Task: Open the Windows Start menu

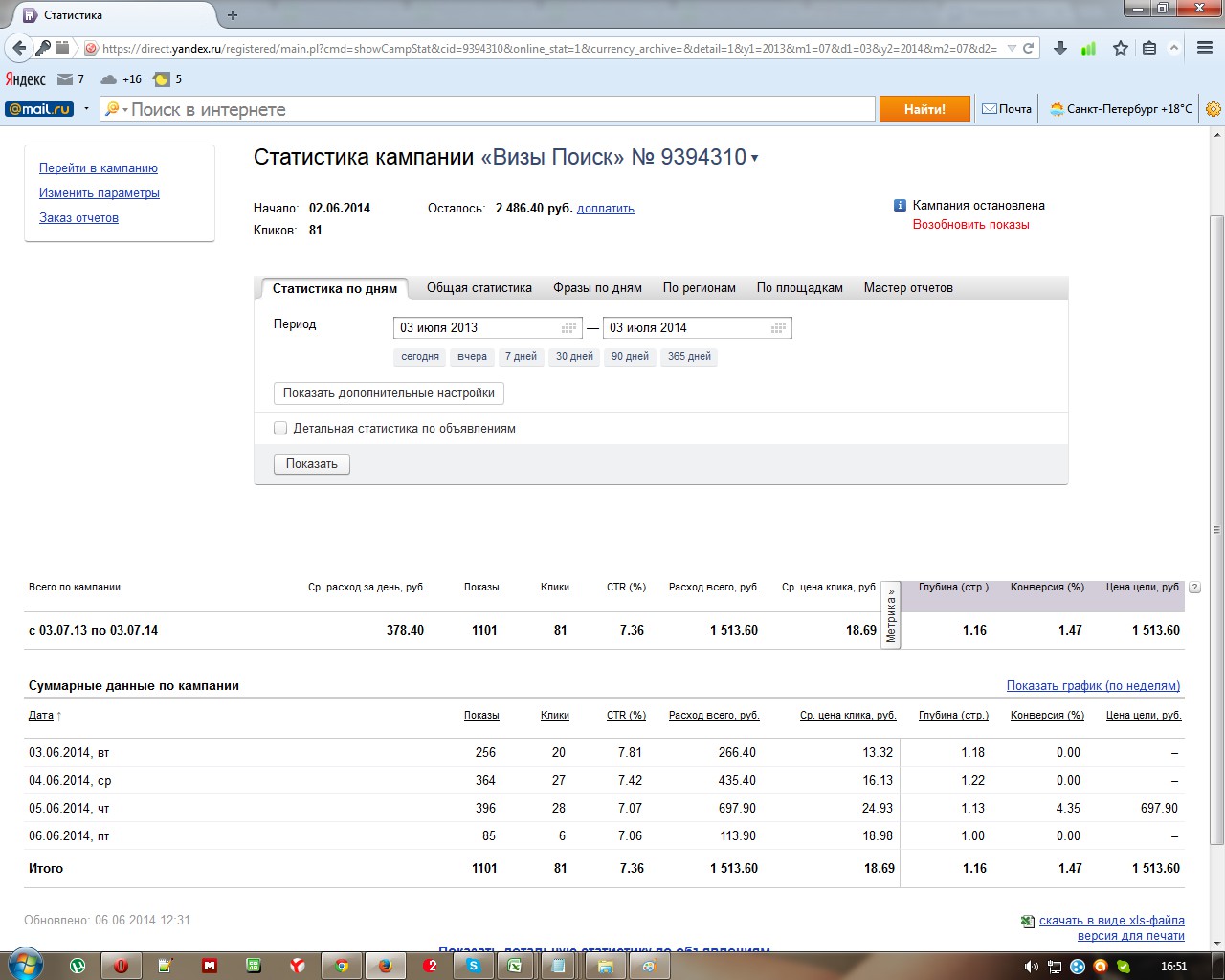Action: pos(24,965)
